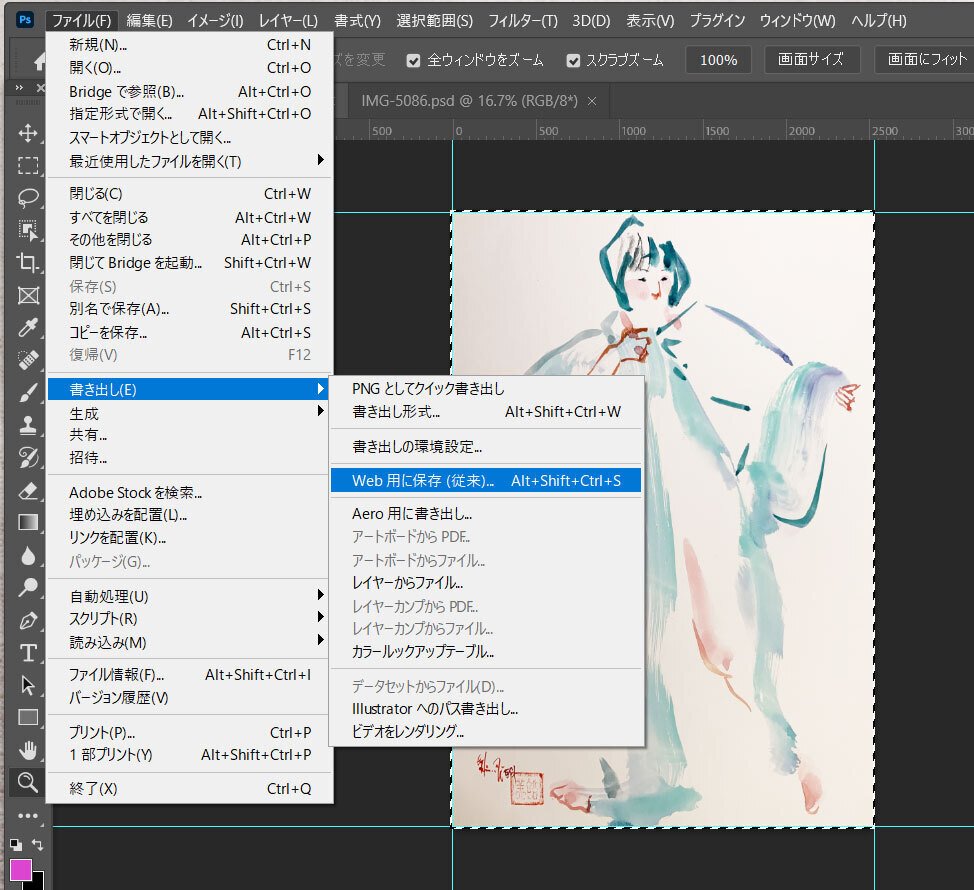Click the Photoshop Ps logo icon

(25, 20)
